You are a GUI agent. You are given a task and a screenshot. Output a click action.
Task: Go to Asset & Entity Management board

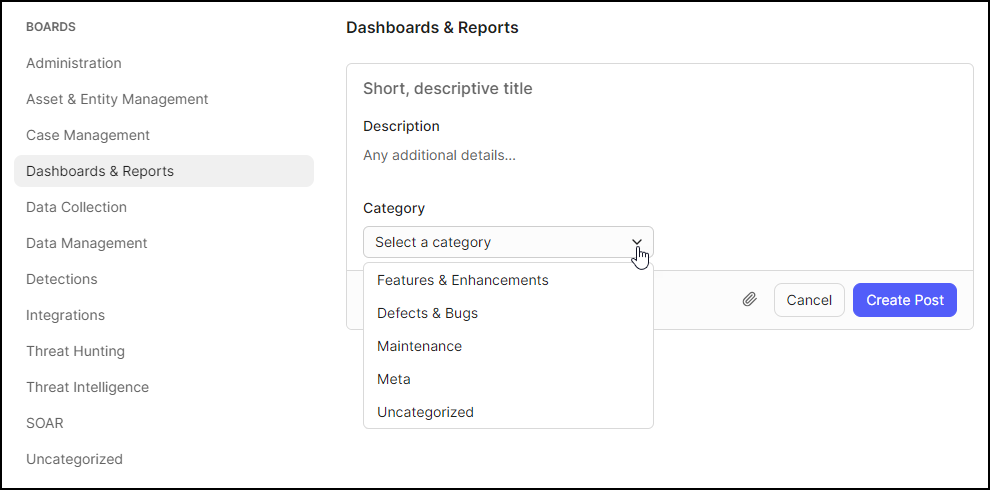117,99
